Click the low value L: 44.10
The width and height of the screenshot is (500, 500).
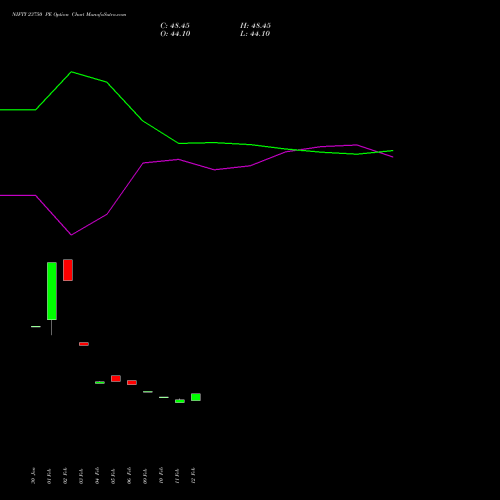[x=255, y=34]
